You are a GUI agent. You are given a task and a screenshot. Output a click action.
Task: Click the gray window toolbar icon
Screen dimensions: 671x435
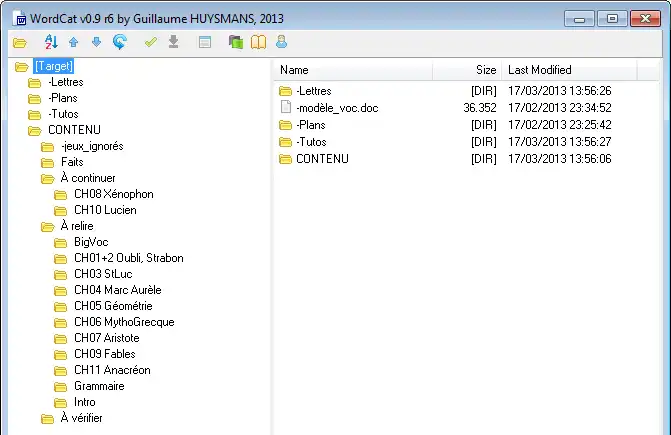pos(205,42)
